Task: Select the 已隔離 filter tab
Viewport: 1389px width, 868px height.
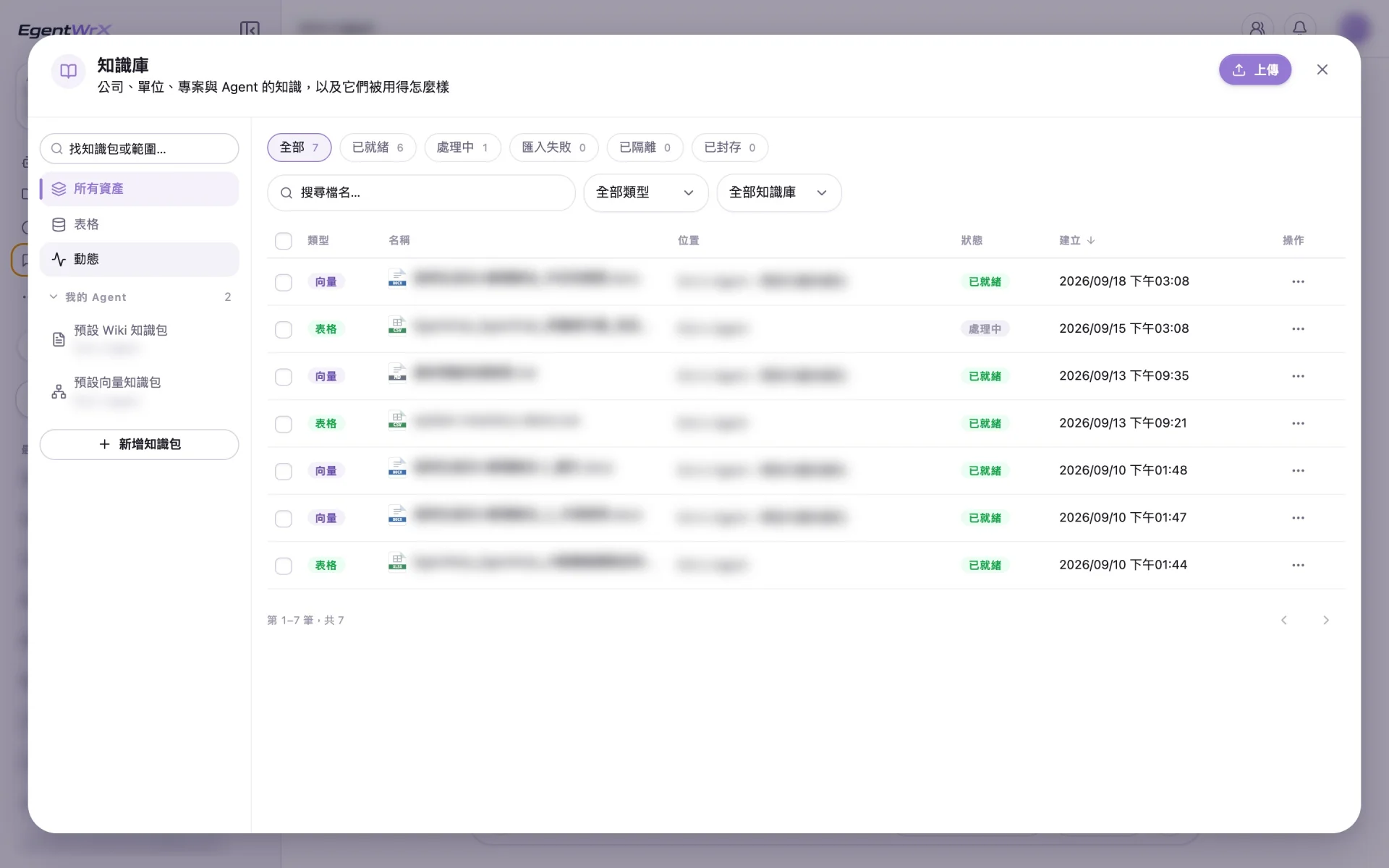Action: point(645,148)
